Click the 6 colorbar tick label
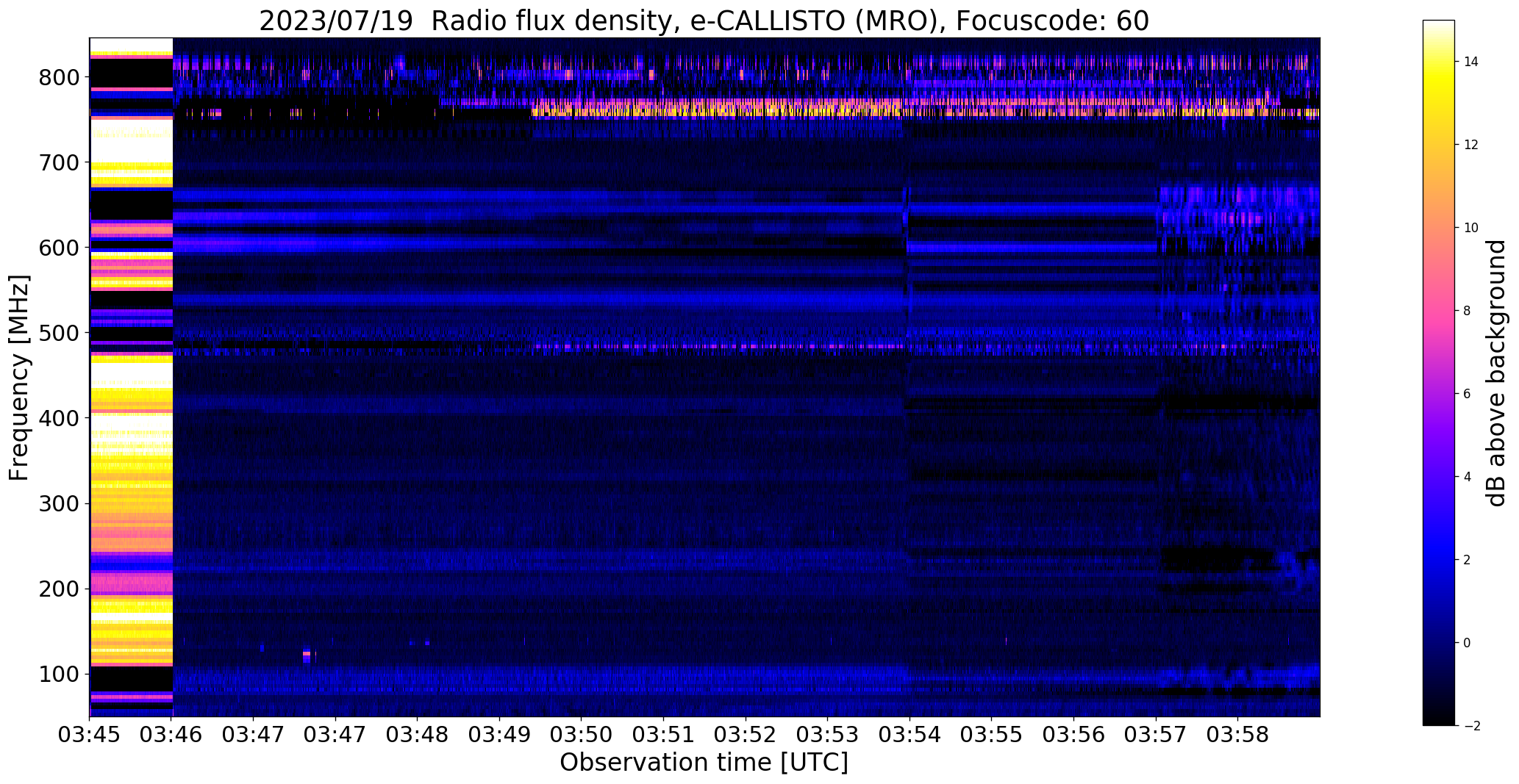 coord(1468,394)
